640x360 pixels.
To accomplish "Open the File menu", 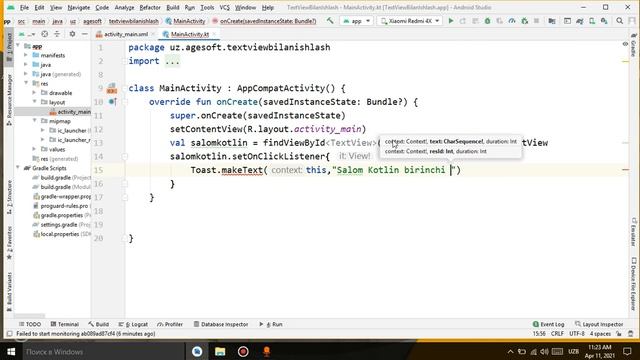I will 24,7.
